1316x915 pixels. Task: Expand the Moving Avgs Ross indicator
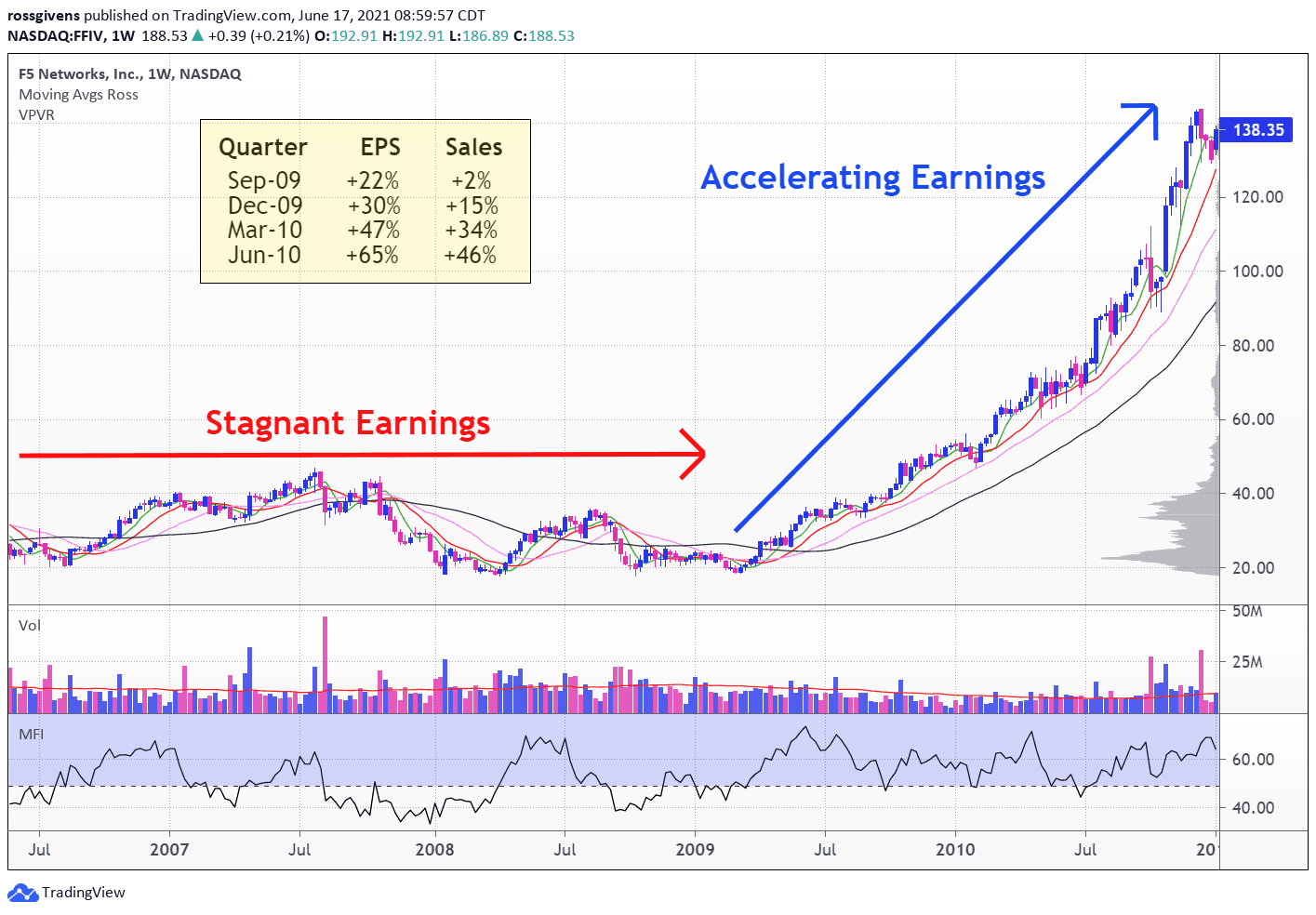coord(78,94)
